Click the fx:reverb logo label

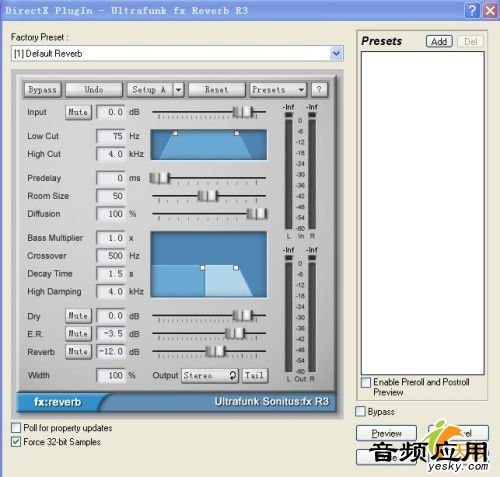pyautogui.click(x=57, y=402)
